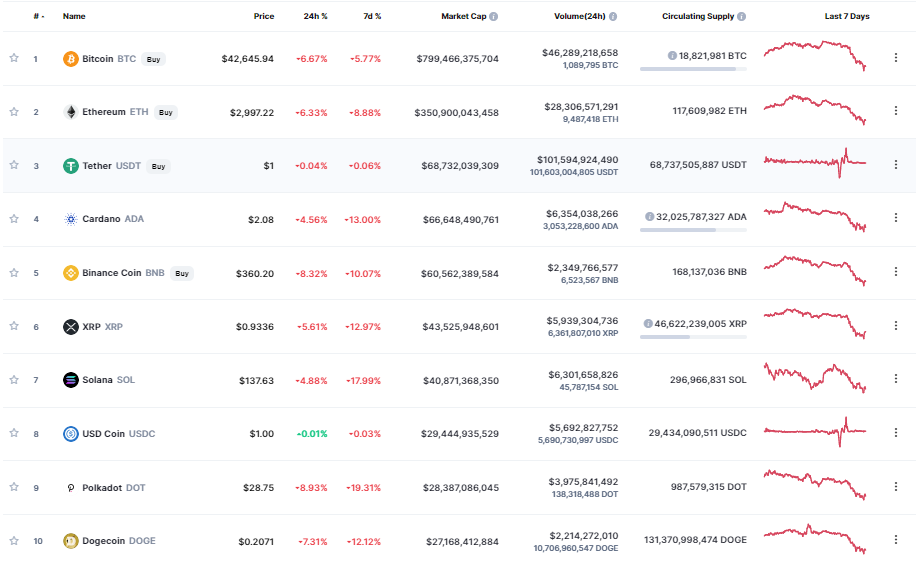The width and height of the screenshot is (917, 567).
Task: Click the USD Coin logo icon
Action: click(x=71, y=434)
